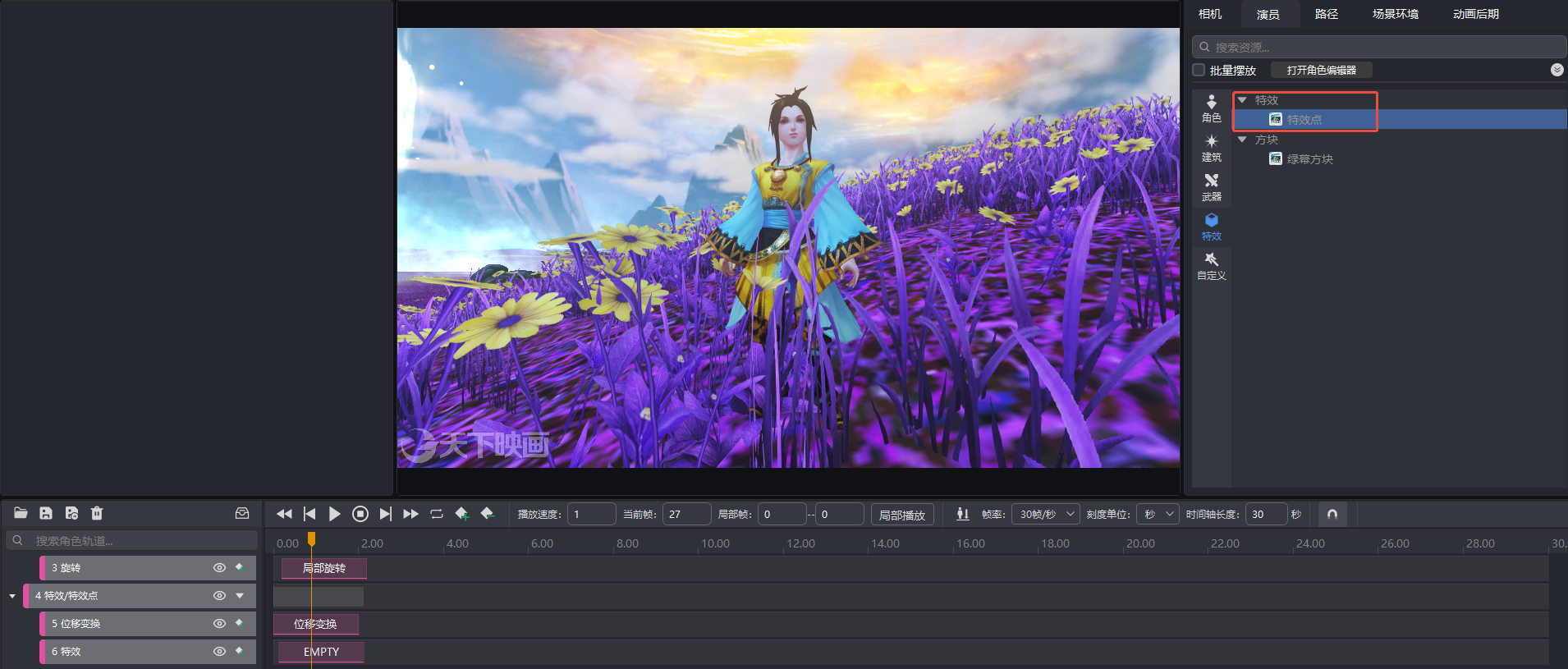Focus the 搜索角色轨道 search field
The height and width of the screenshot is (669, 1568).
131,540
